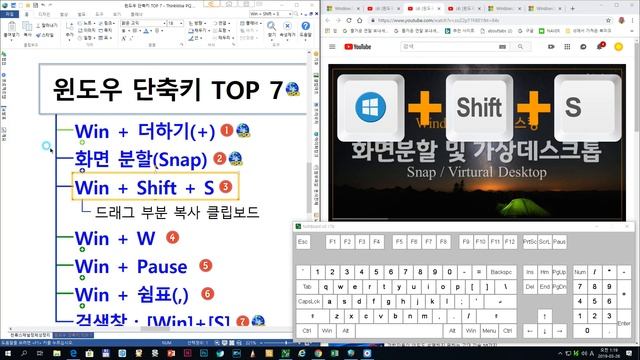Open hyperlink globe on Win + 더하기(+) node

tap(243, 131)
